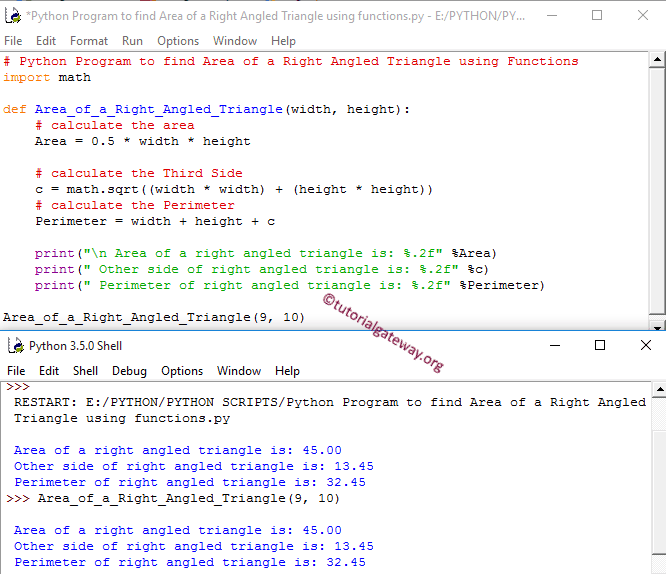This screenshot has width=666, height=574.
Task: Minimize the editor window
Action: tap(552, 16)
